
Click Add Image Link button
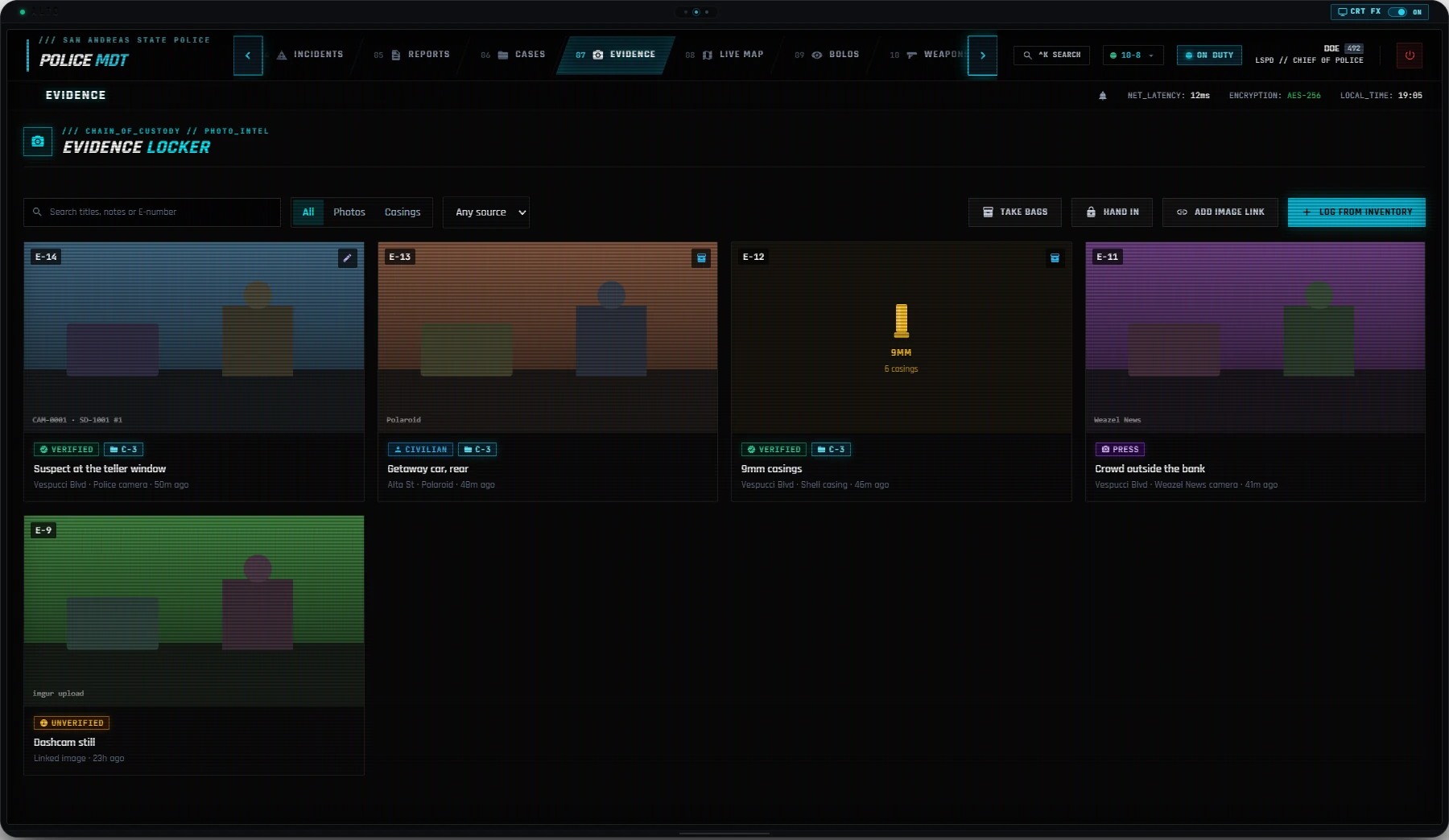click(1220, 212)
